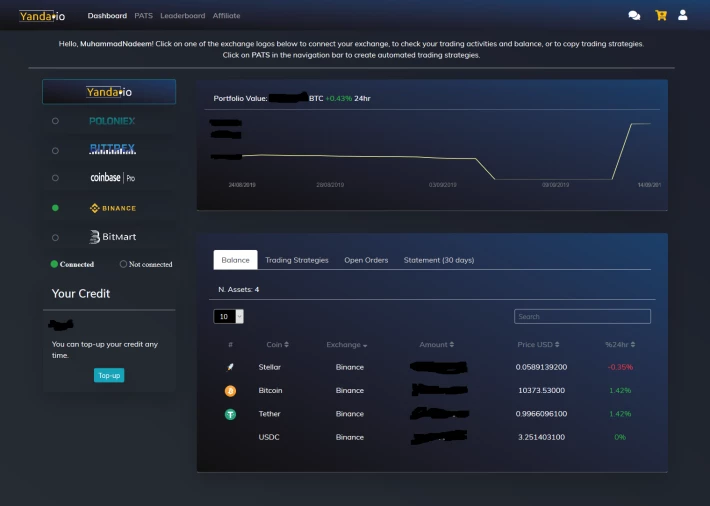Click the Your Credit heading

81,294
